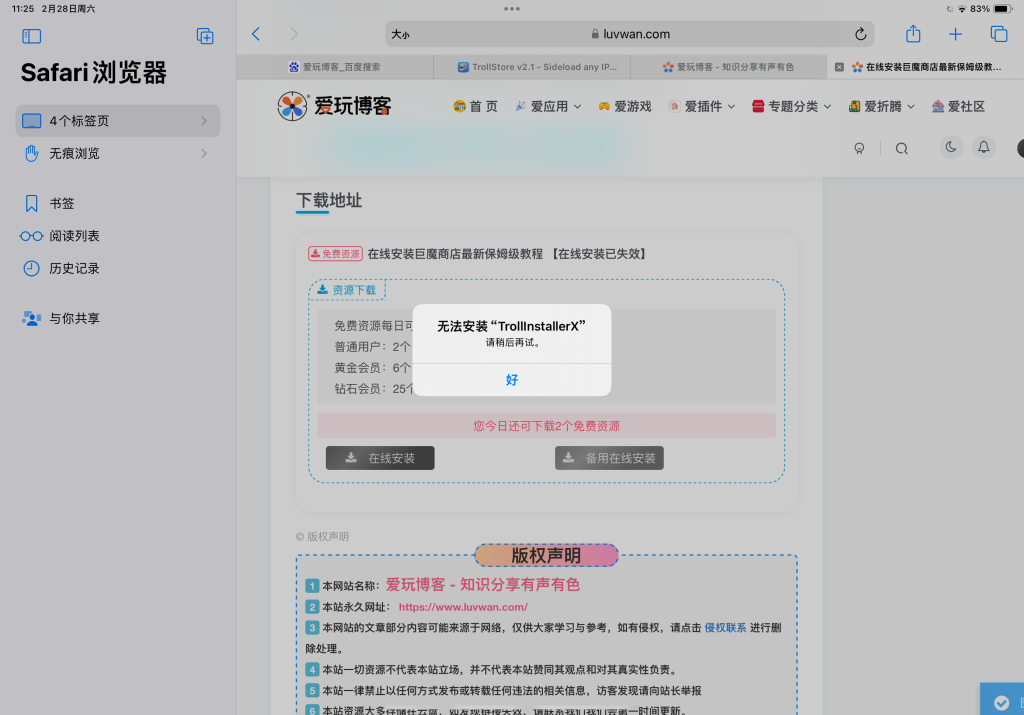The image size is (1024, 715).
Task: Click the comment bubble icon near search
Action: [860, 147]
